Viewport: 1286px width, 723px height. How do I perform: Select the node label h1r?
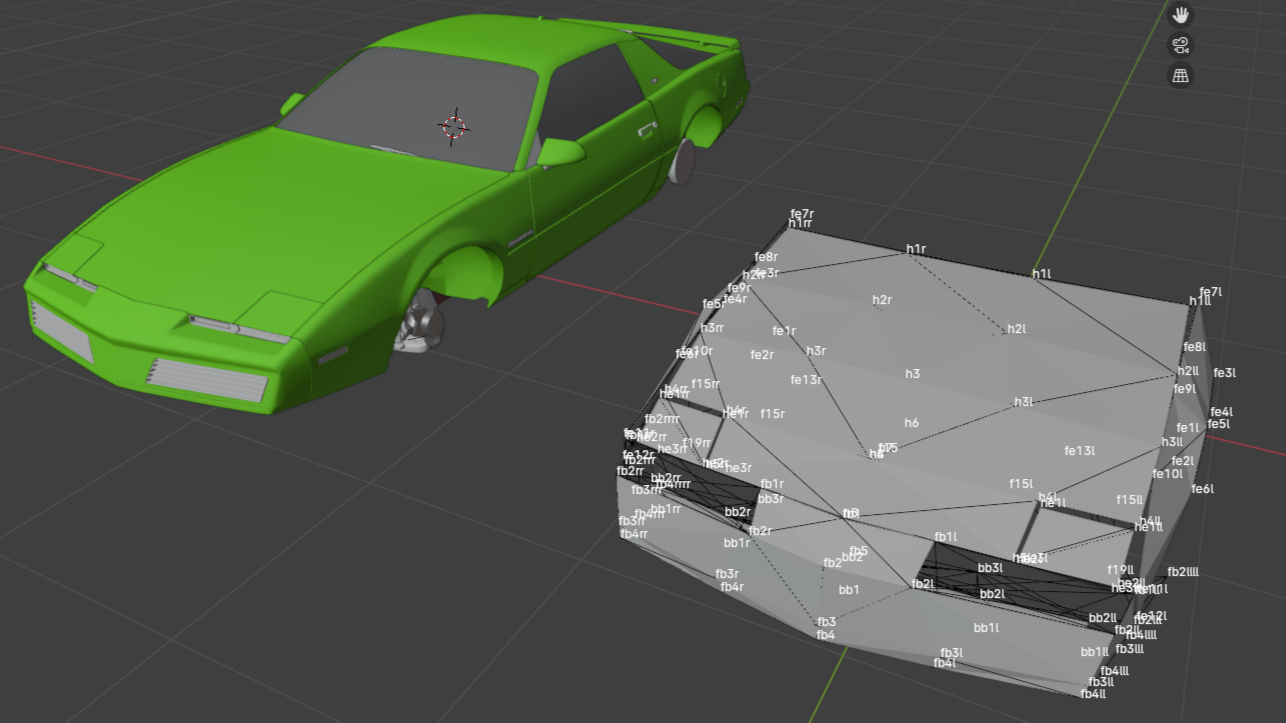click(916, 249)
